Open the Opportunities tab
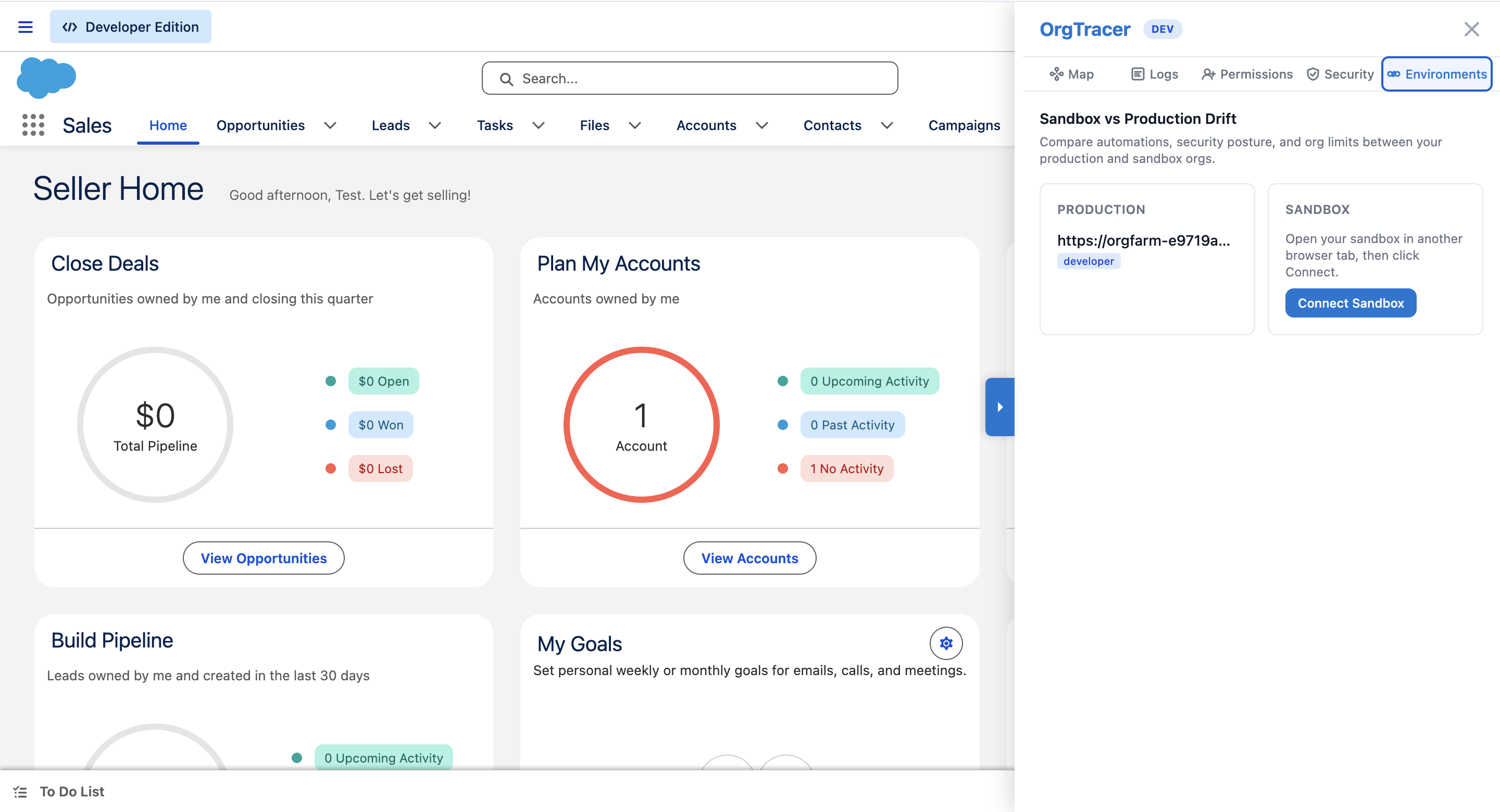The height and width of the screenshot is (812, 1500). 260,125
